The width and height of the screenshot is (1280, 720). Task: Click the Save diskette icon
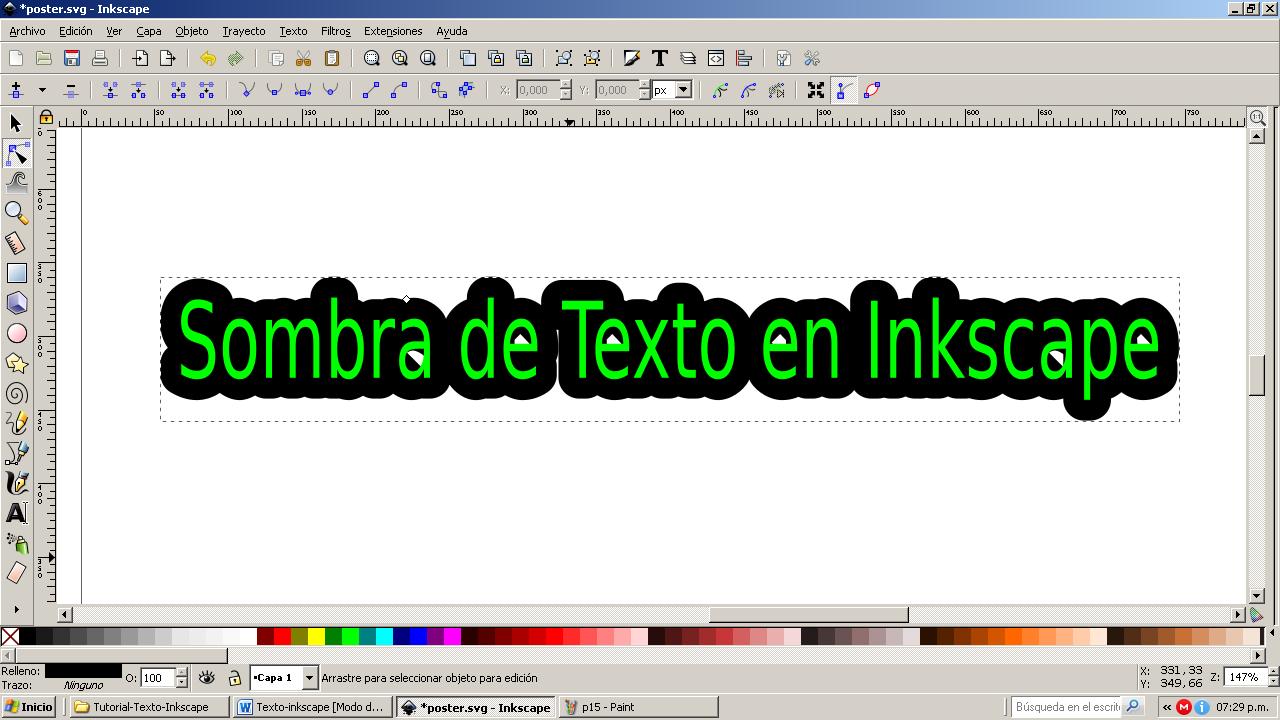72,59
